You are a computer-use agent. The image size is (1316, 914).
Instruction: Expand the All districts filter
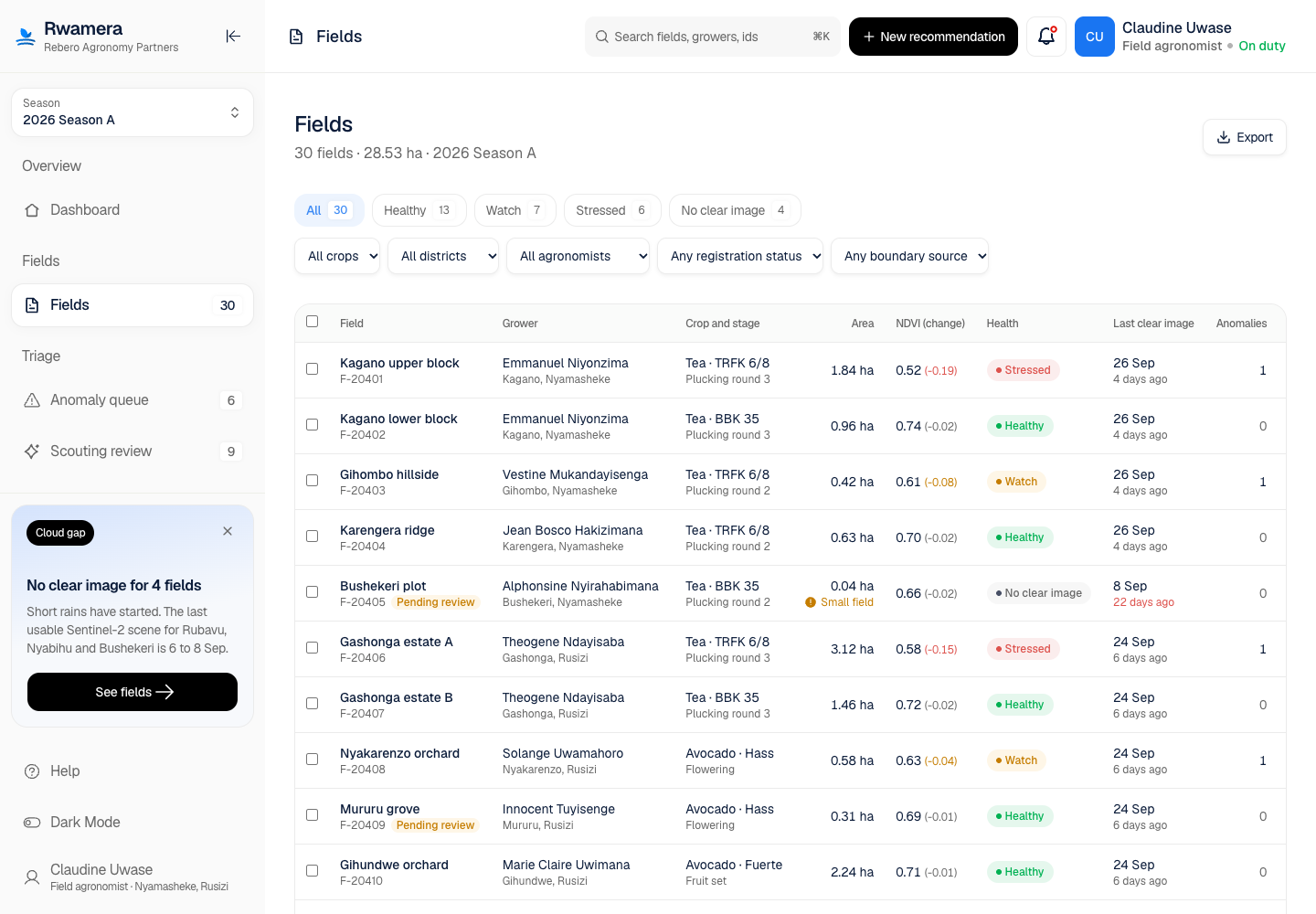(443, 256)
